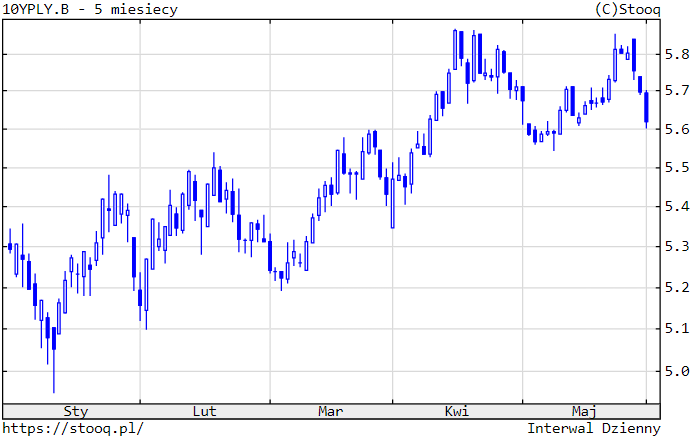Click the Interwal Dzienny label
The height and width of the screenshot is (439, 694).
pyautogui.click(x=594, y=428)
